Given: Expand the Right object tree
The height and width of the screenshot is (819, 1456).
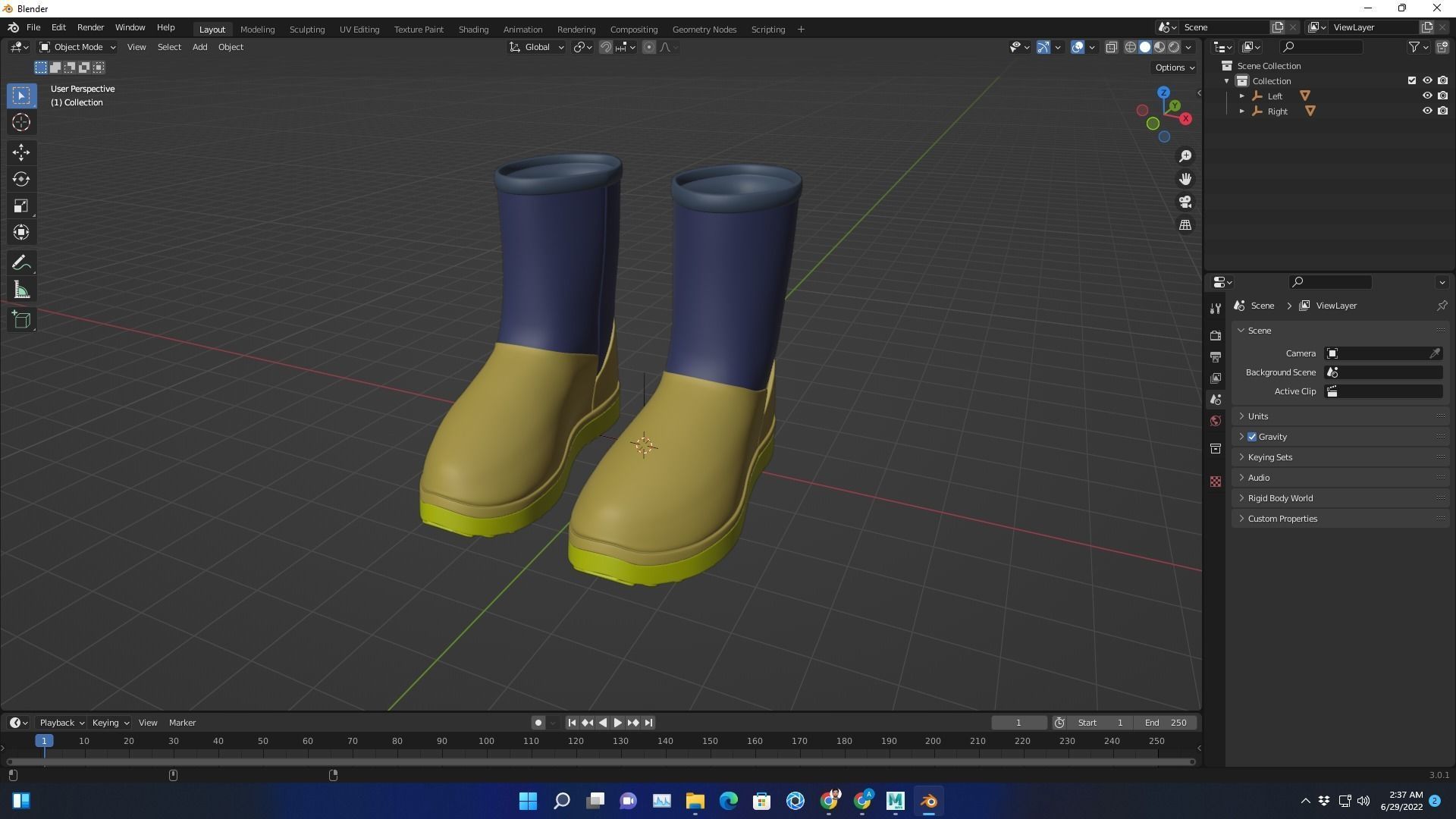Looking at the screenshot, I should 1241,111.
